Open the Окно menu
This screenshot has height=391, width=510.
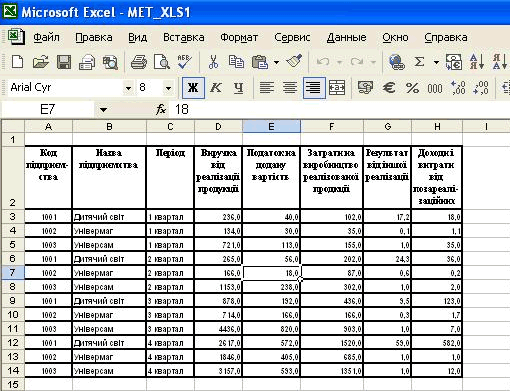(x=395, y=37)
